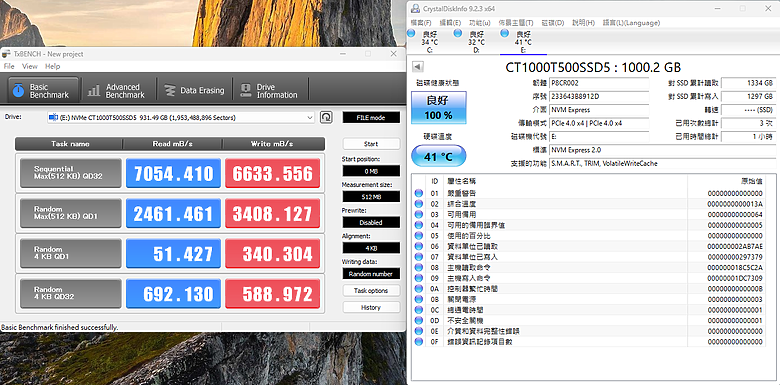Click the firmware field P8CR002

point(599,83)
